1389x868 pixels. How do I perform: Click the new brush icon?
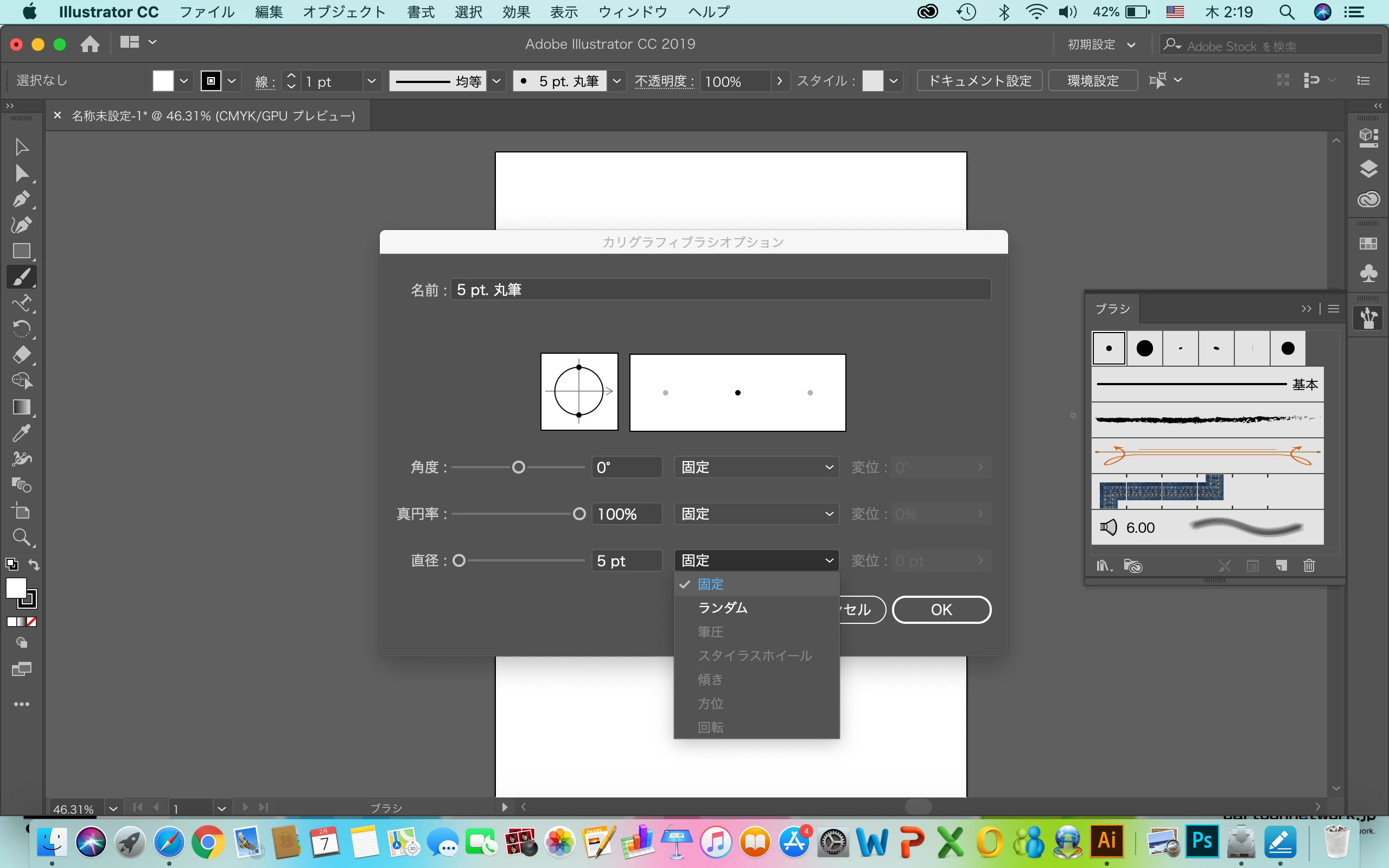[1281, 566]
